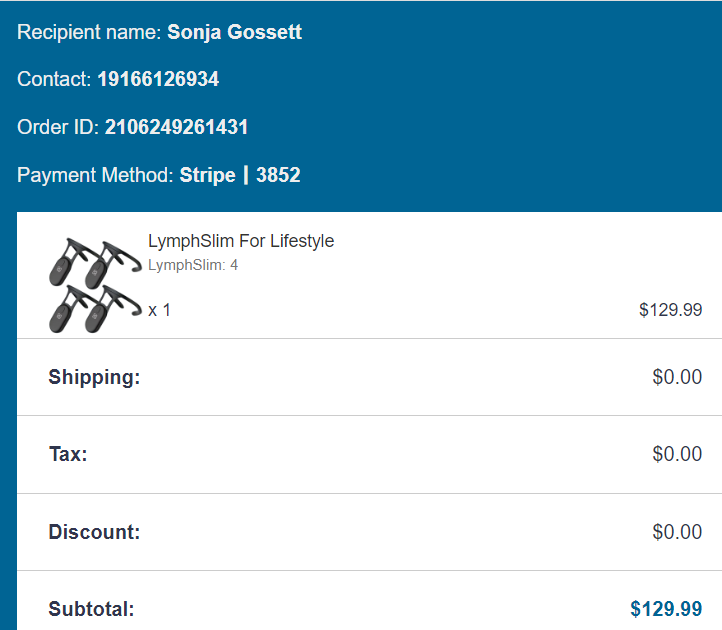Image resolution: width=722 pixels, height=630 pixels.
Task: Click the LymphSlim: 4 variant text
Action: [x=193, y=265]
